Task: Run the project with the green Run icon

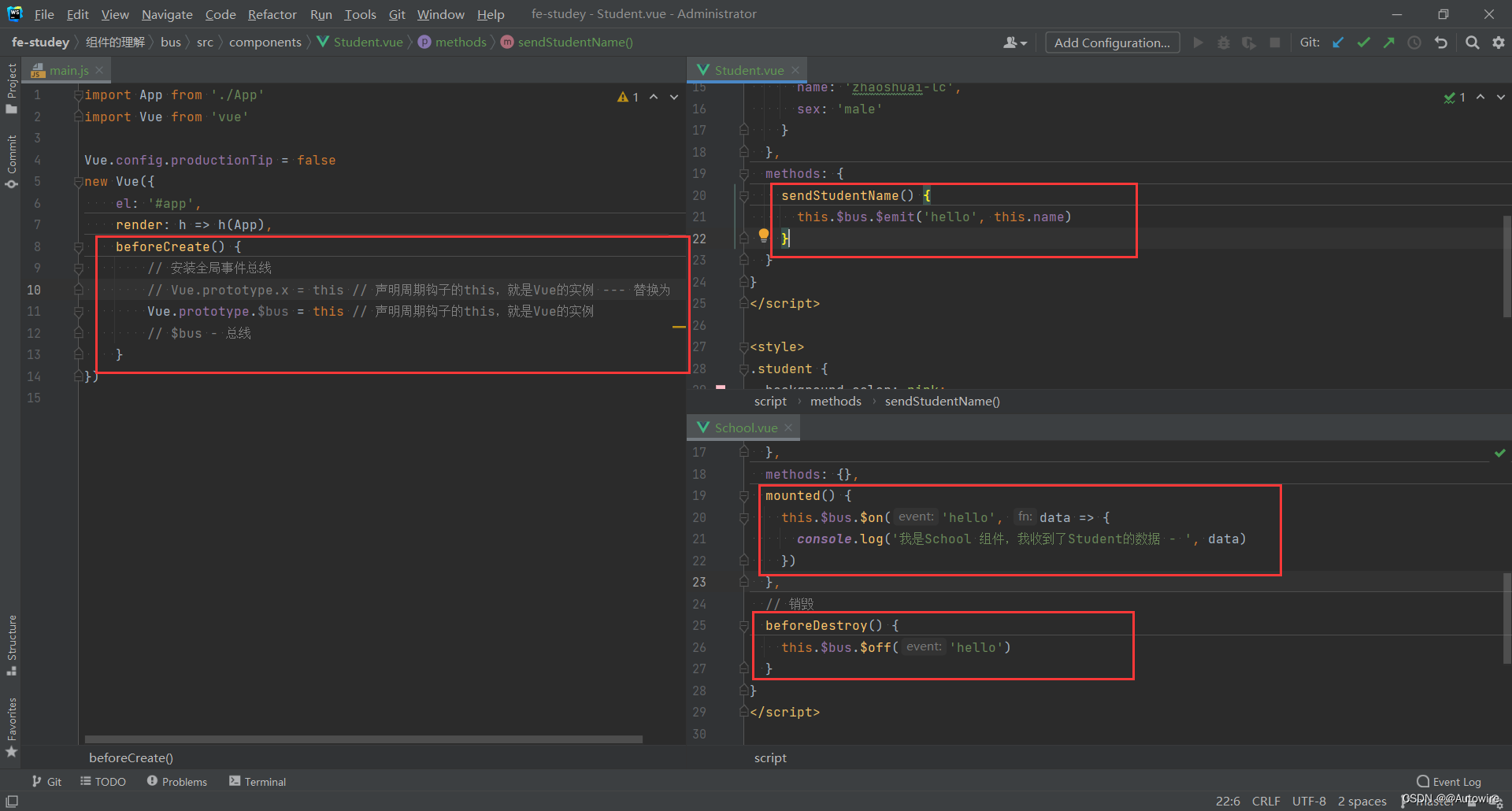Action: pos(1198,43)
